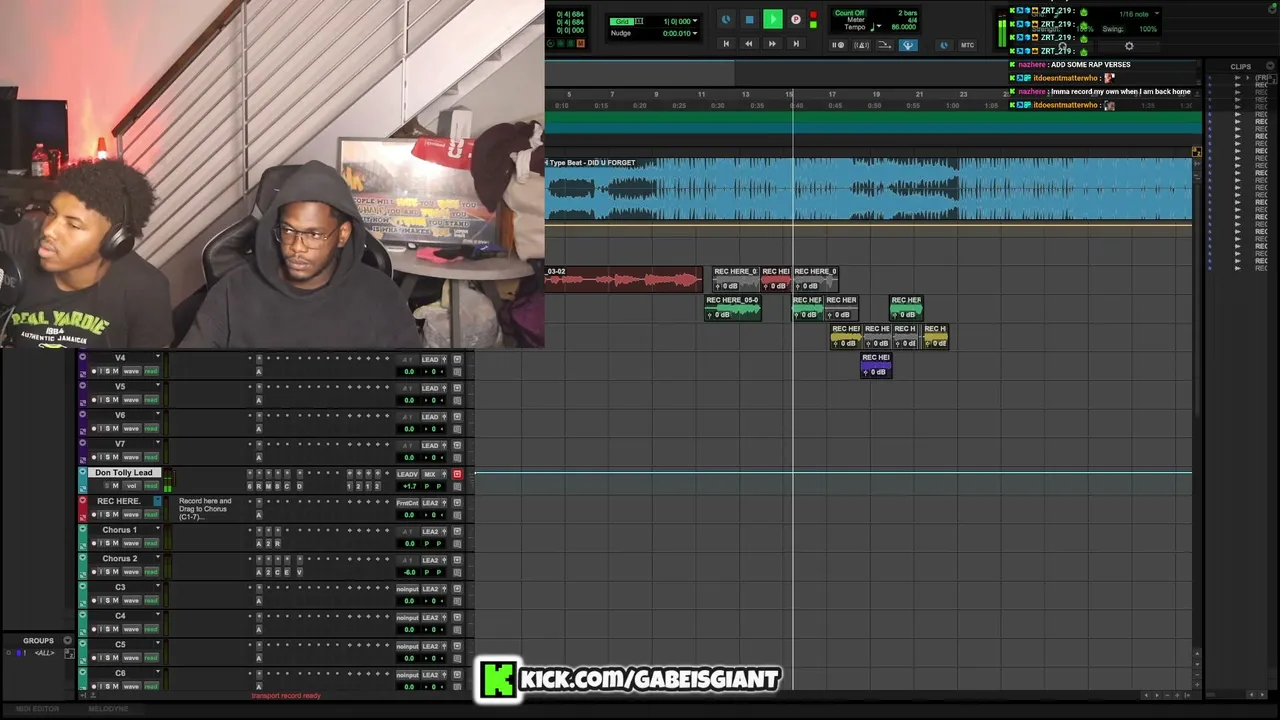This screenshot has width=1280, height=720.
Task: Mute the Don Tolly Lead track
Action: tap(114, 486)
